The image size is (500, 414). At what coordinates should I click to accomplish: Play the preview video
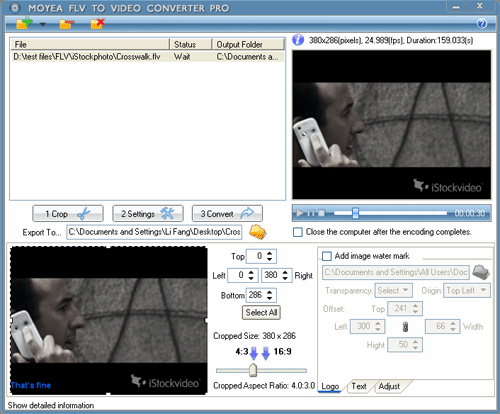pos(300,213)
